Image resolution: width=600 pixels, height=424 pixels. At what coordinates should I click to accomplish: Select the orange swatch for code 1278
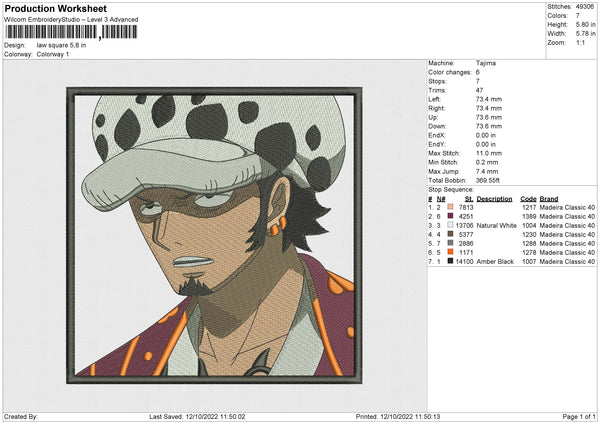(x=450, y=252)
